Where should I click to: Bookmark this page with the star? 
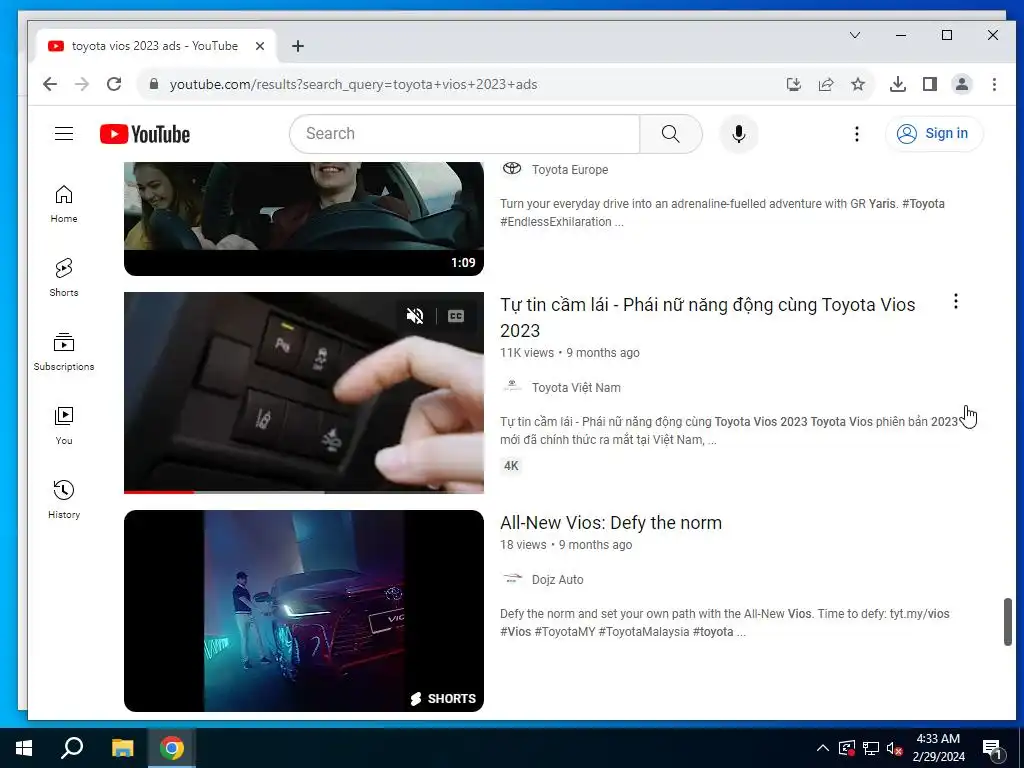pos(858,84)
